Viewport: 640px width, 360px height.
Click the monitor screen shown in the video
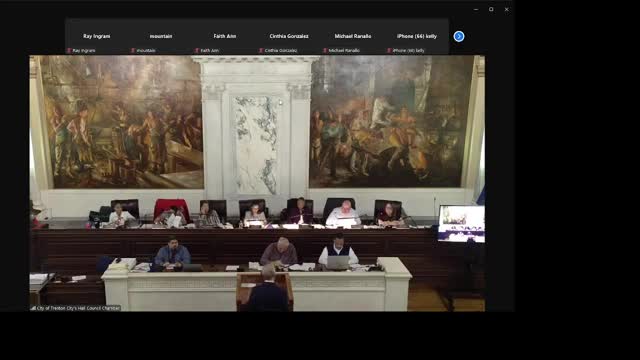click(x=461, y=224)
